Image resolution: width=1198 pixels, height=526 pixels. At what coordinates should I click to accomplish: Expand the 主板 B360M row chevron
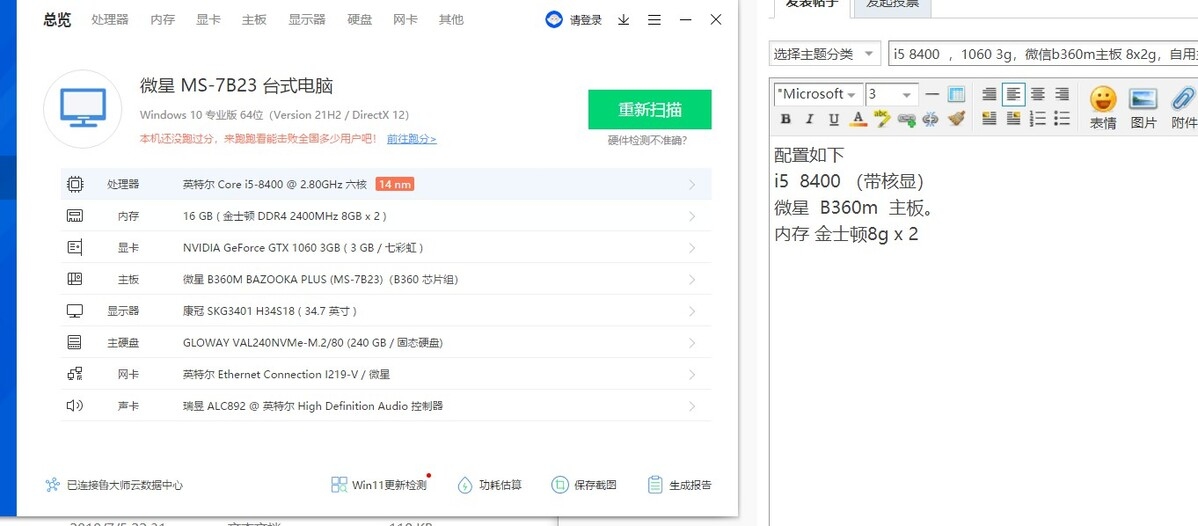(x=691, y=279)
